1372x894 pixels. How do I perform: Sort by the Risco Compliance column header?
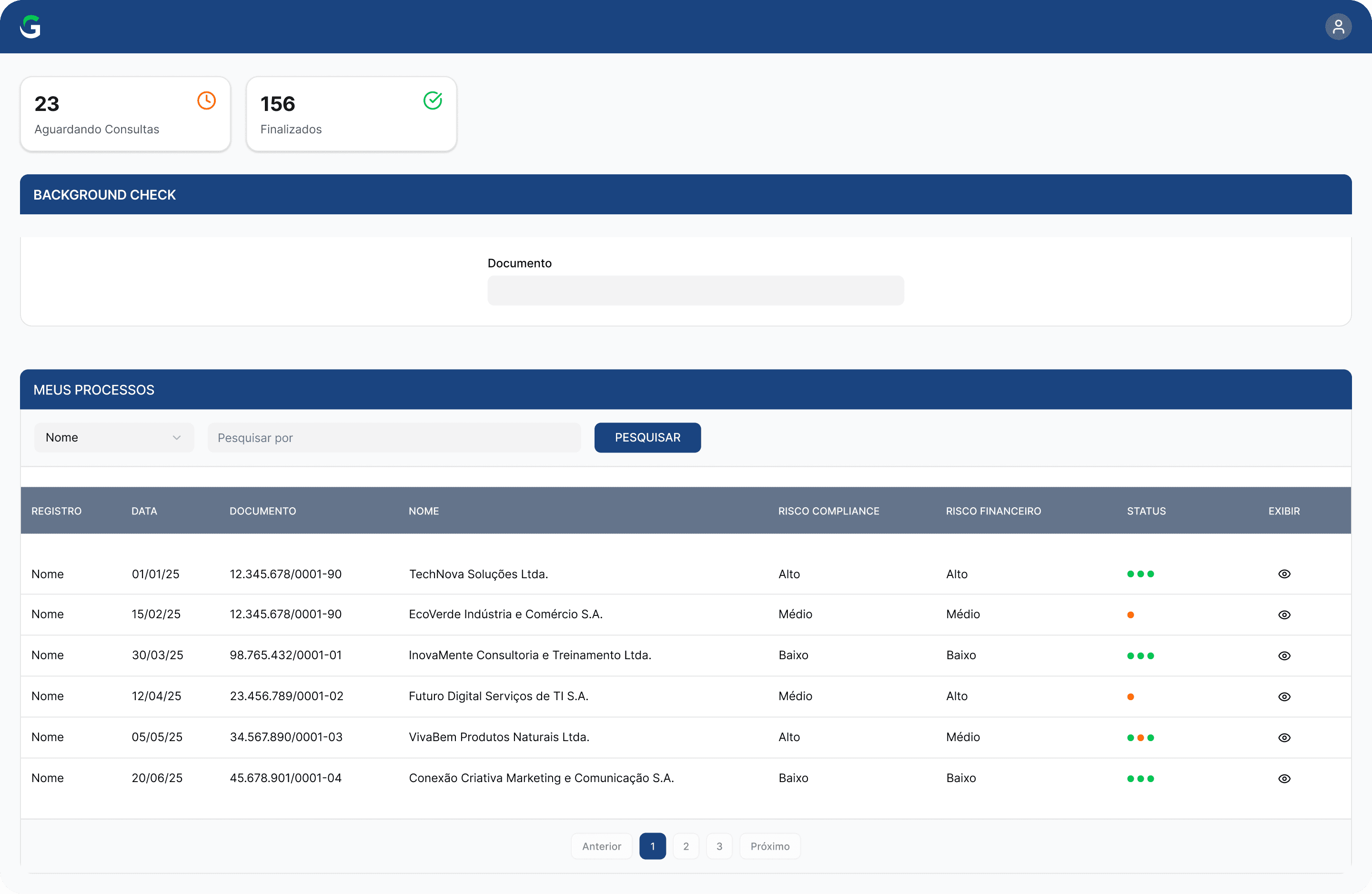(x=828, y=511)
